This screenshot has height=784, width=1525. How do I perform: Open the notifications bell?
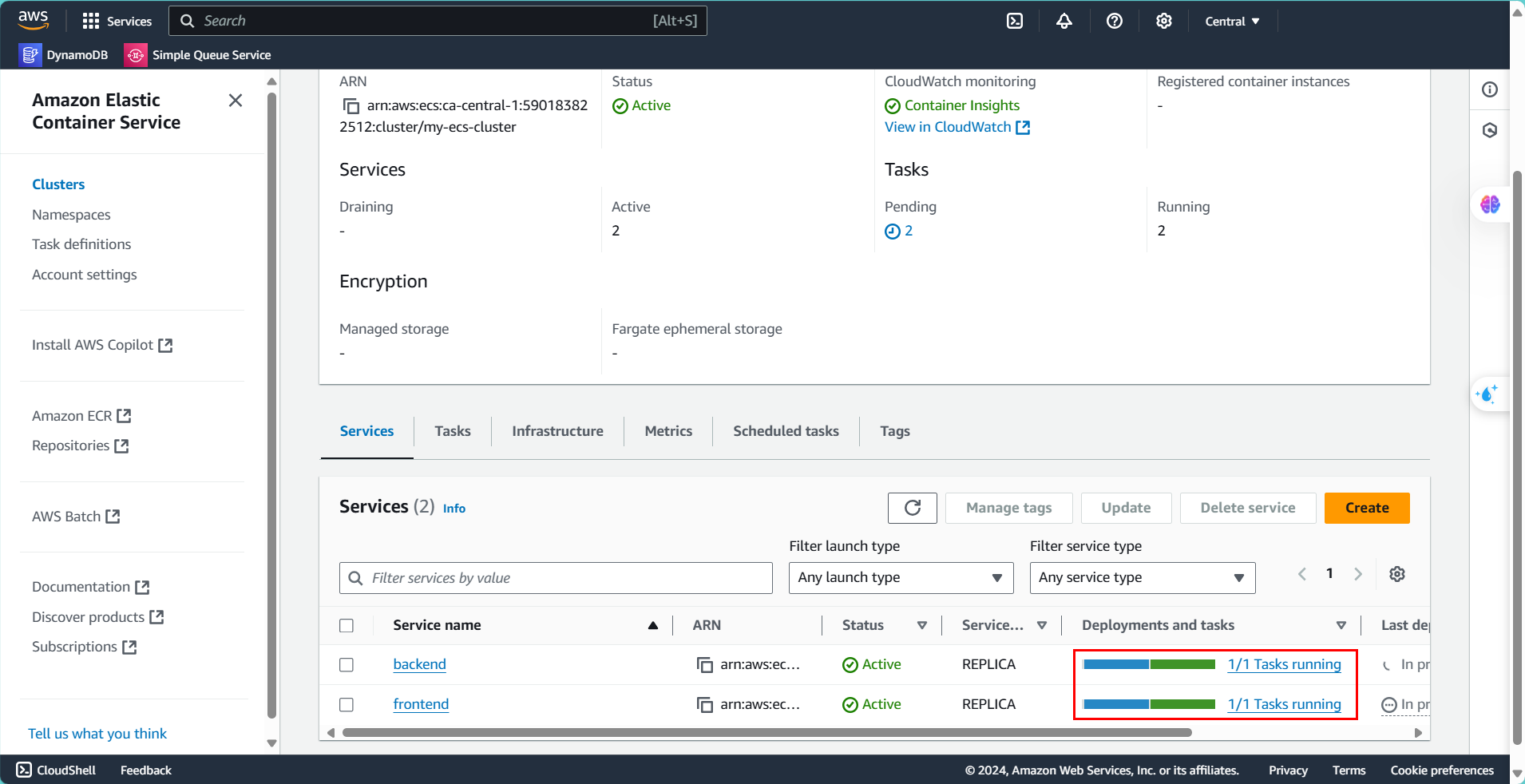tap(1064, 21)
